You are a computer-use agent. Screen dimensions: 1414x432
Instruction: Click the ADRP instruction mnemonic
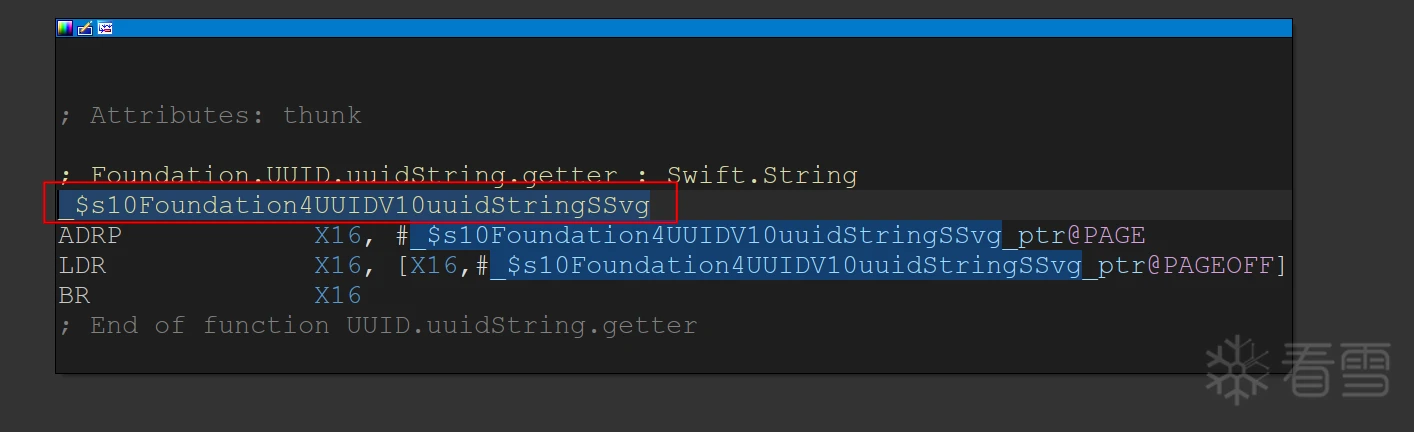point(90,236)
